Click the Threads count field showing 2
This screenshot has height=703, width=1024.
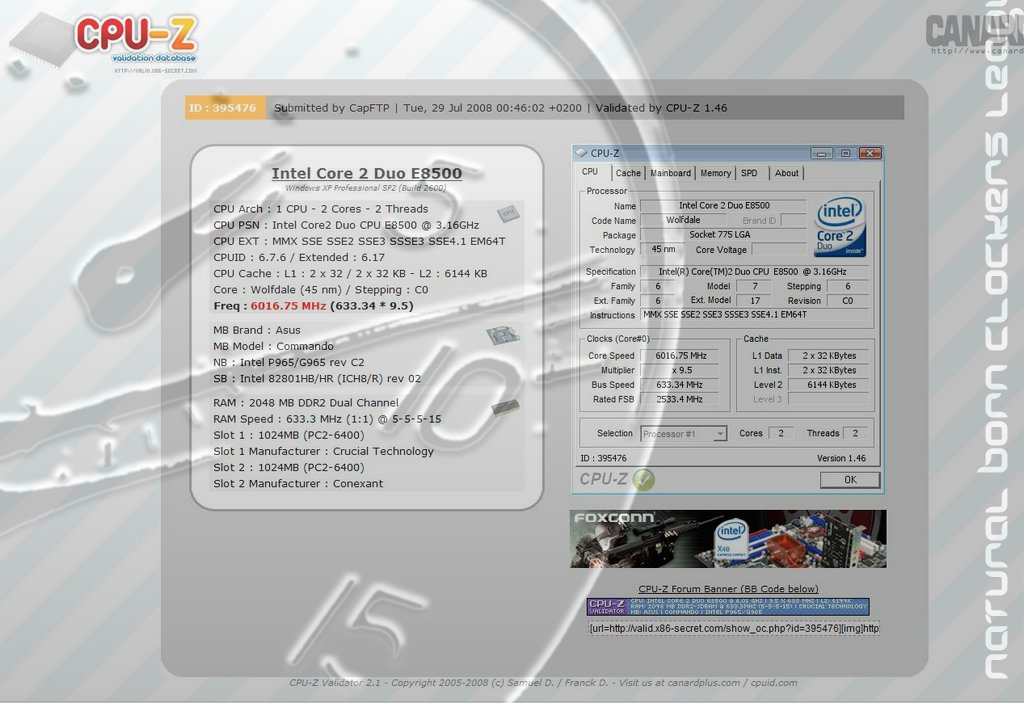855,433
